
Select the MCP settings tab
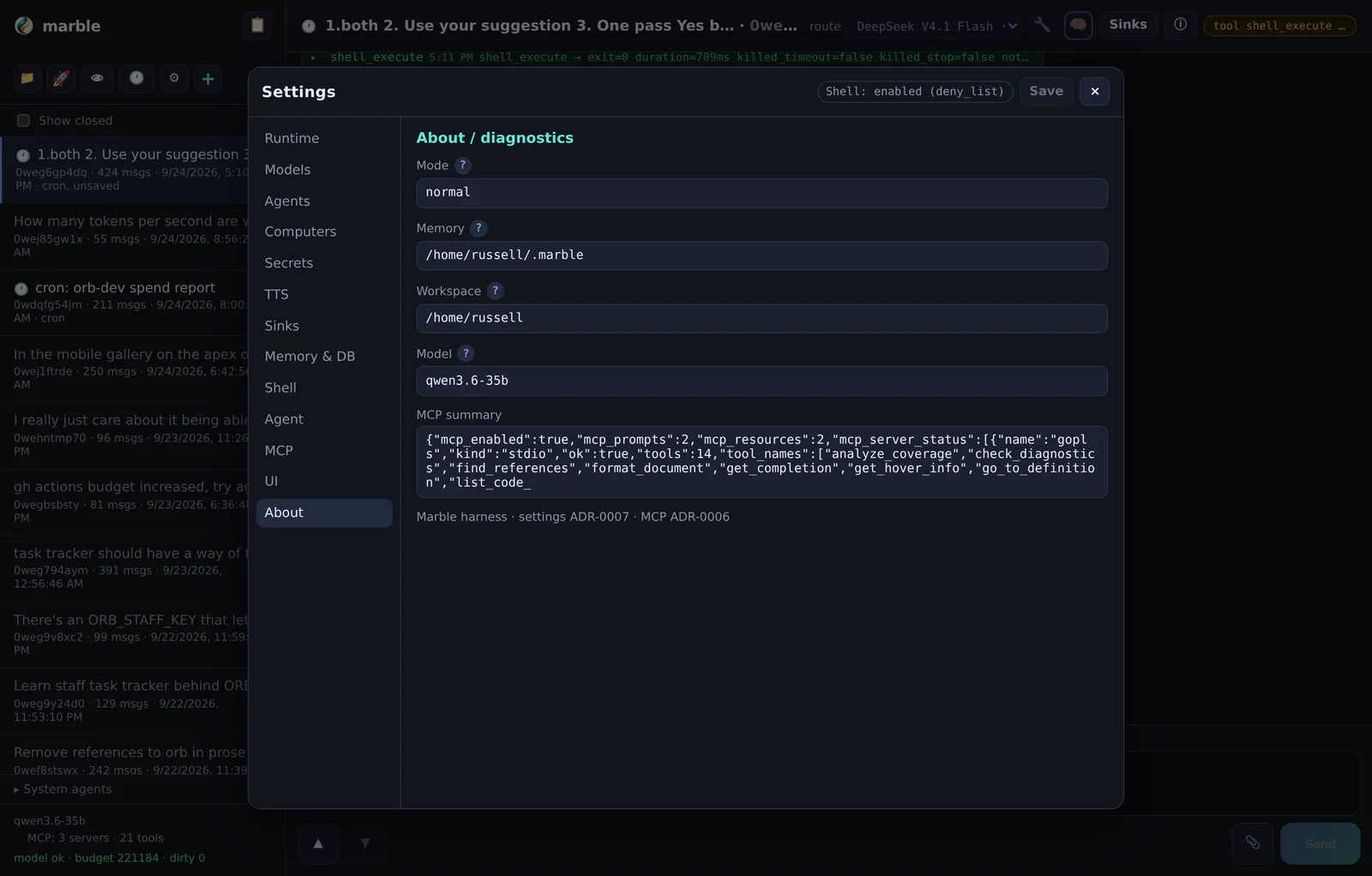tap(324, 451)
